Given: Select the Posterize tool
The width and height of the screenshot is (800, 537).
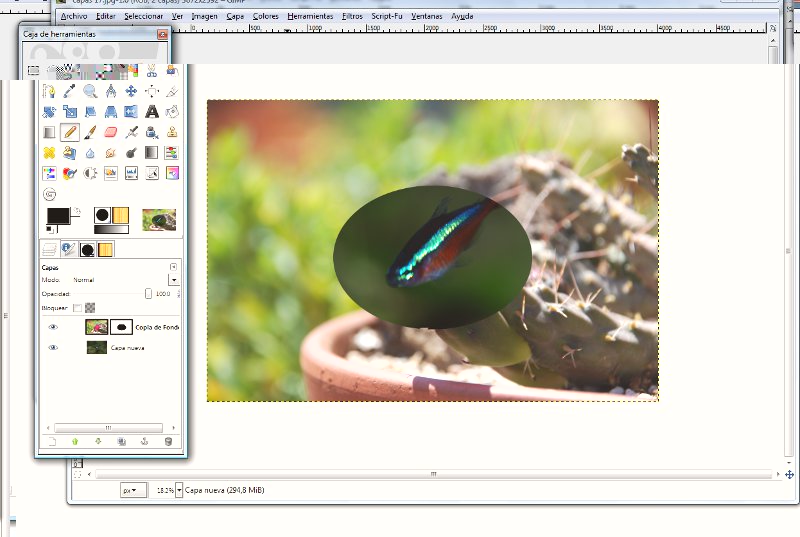Looking at the screenshot, I should point(172,173).
